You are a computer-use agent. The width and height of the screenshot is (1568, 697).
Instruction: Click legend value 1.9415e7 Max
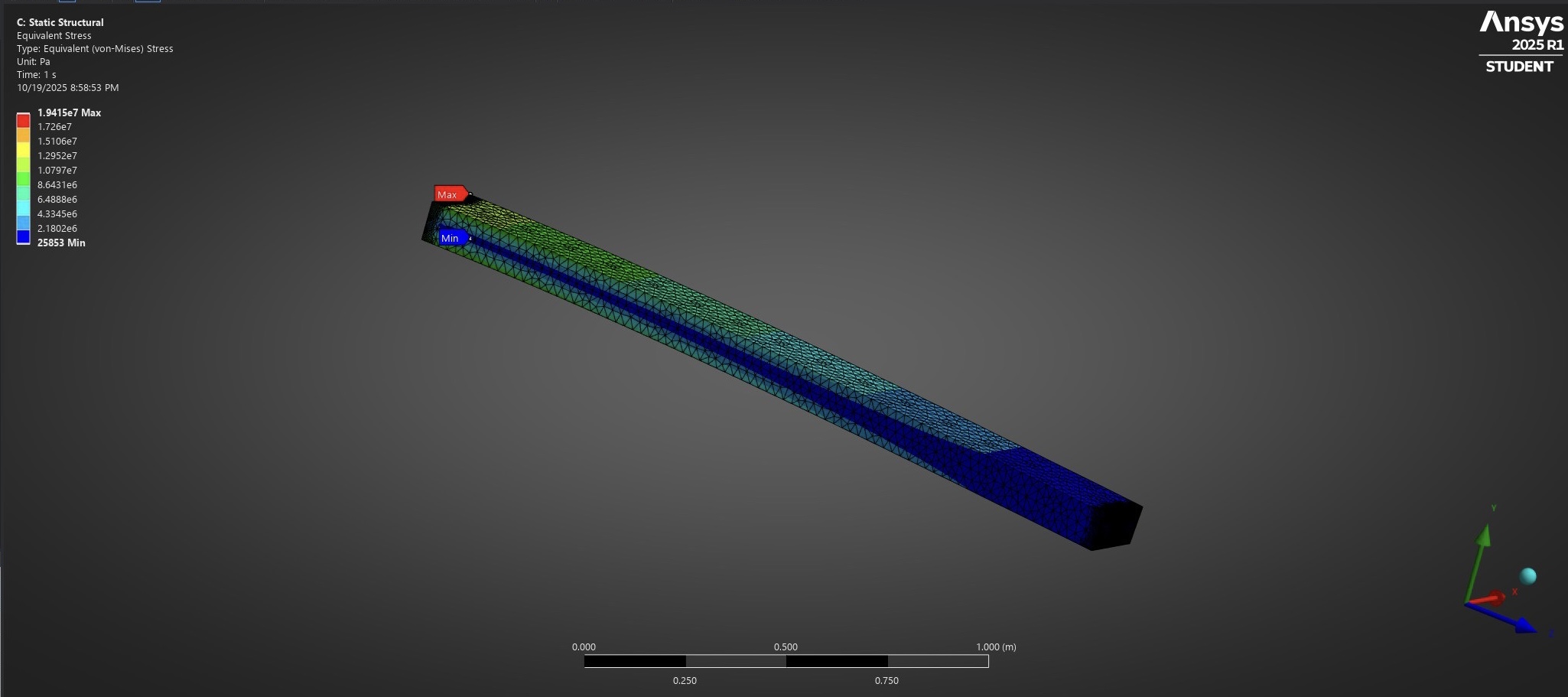tap(69, 112)
